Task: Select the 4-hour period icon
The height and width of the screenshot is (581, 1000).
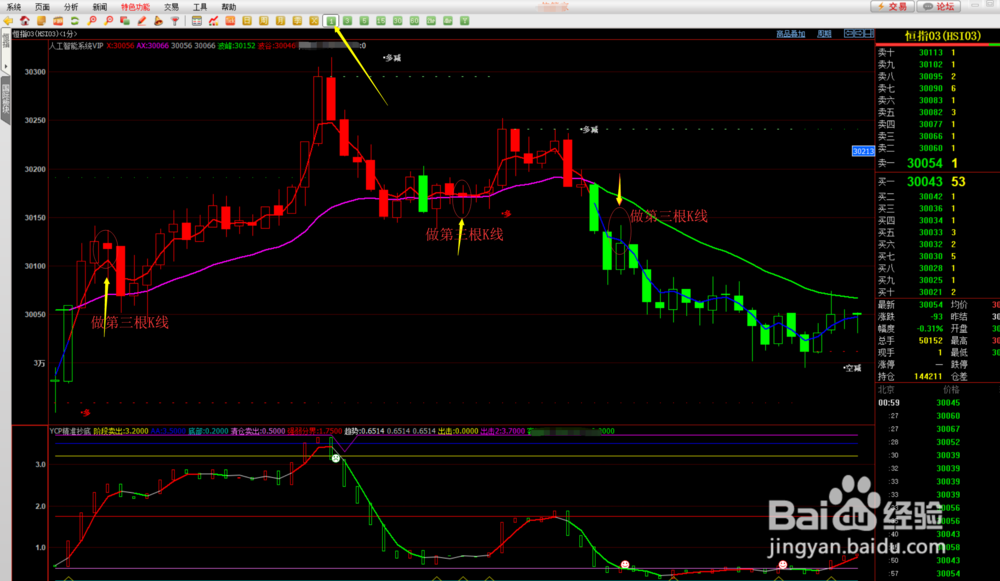Action: coord(448,21)
